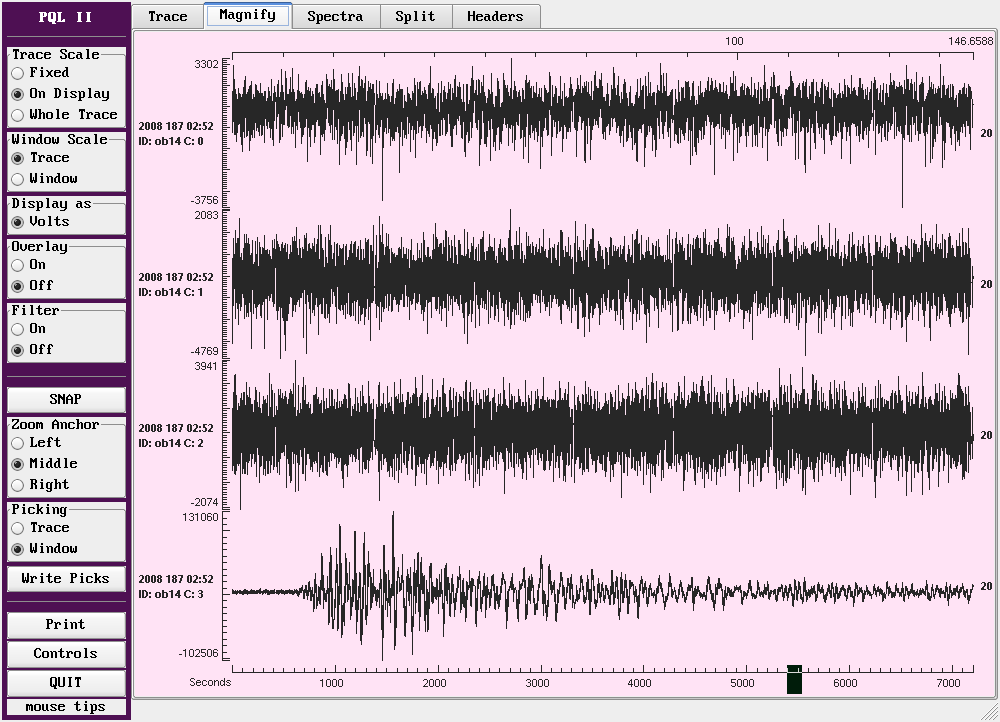Click the black time marker on the axis
Viewport: 1000px width, 722px height.
(794, 680)
